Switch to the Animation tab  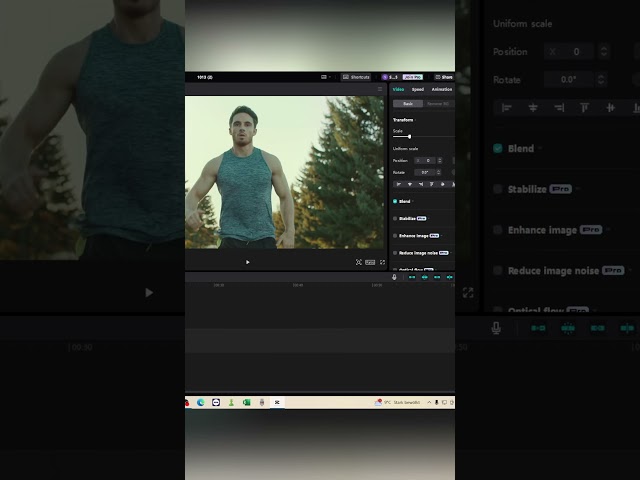(442, 89)
